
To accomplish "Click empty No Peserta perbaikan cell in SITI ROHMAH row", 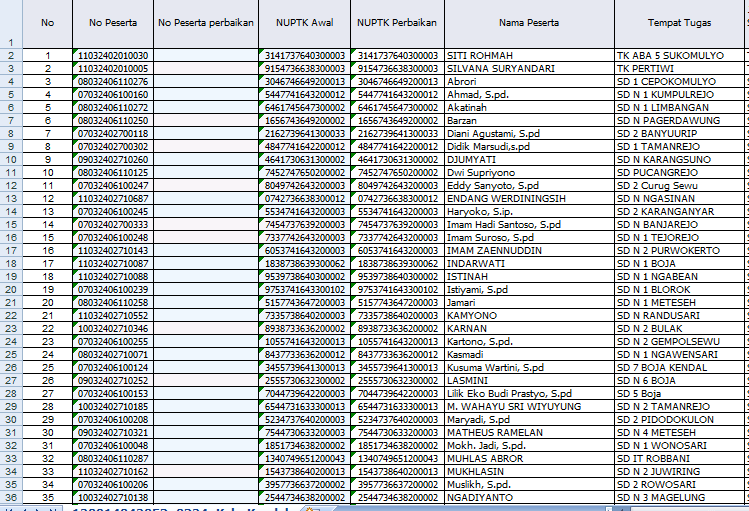I will (206, 55).
